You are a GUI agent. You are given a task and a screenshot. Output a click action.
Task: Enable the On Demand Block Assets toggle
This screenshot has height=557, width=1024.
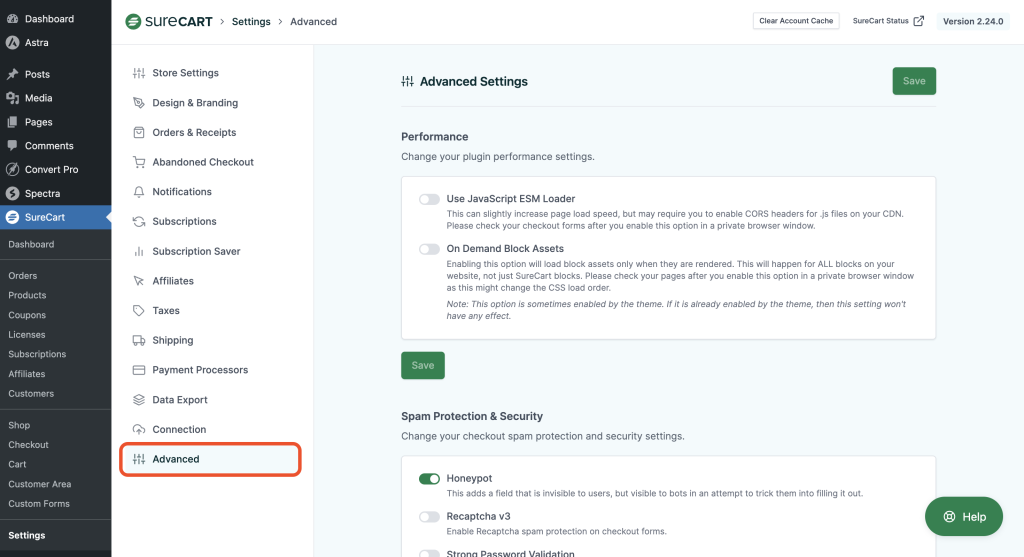coord(429,249)
